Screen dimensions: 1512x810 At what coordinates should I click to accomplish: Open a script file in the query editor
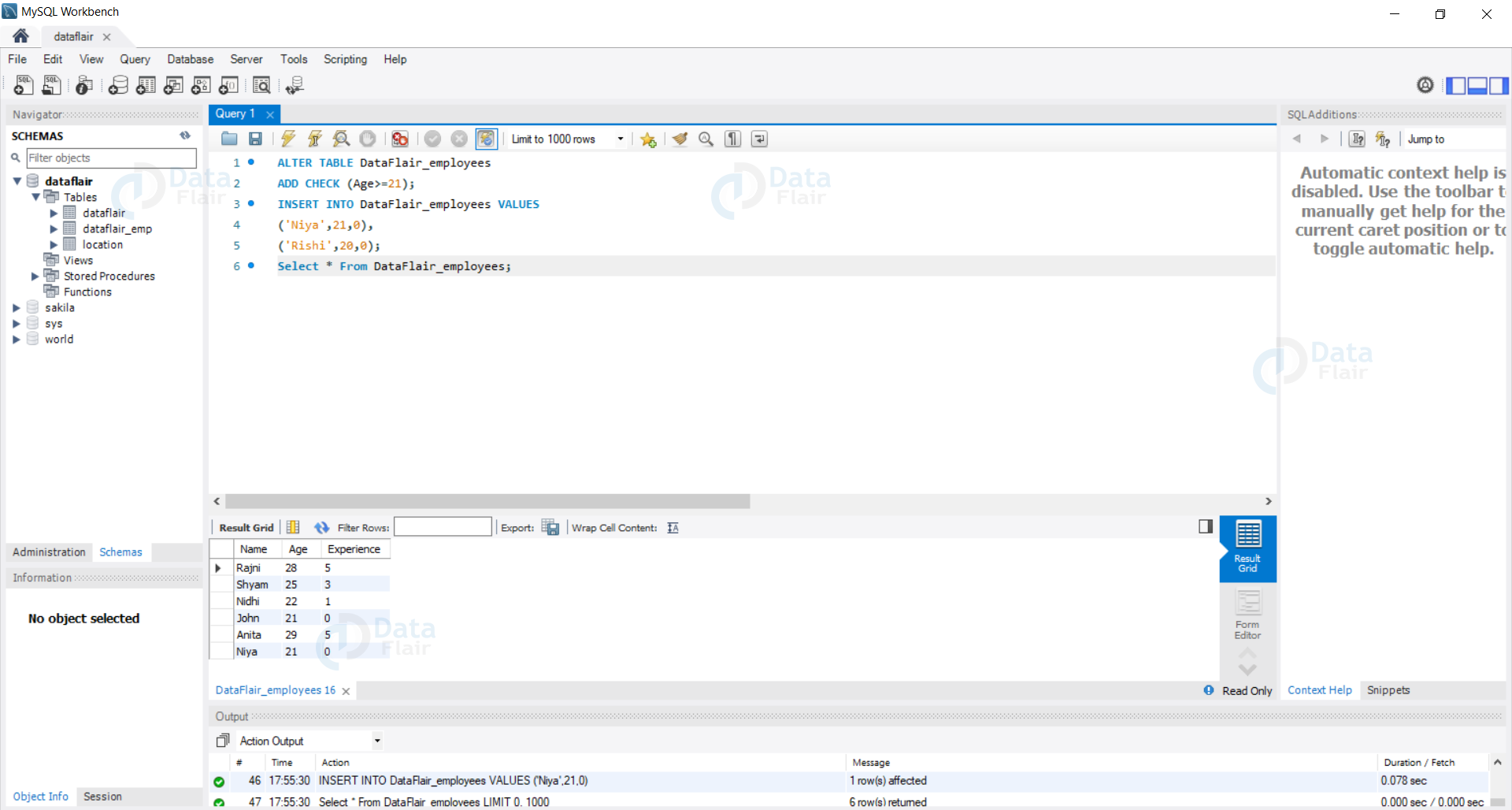(229, 139)
